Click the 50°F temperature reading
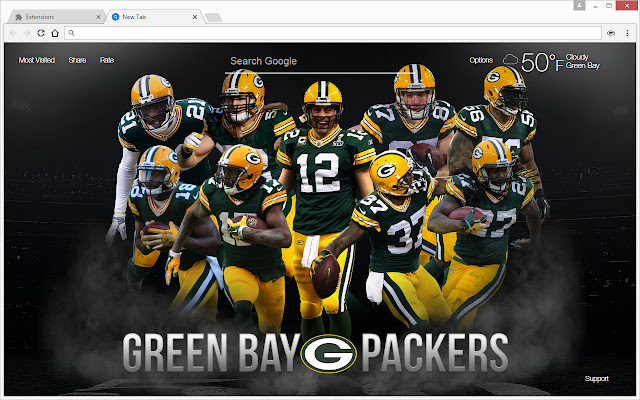 click(542, 62)
